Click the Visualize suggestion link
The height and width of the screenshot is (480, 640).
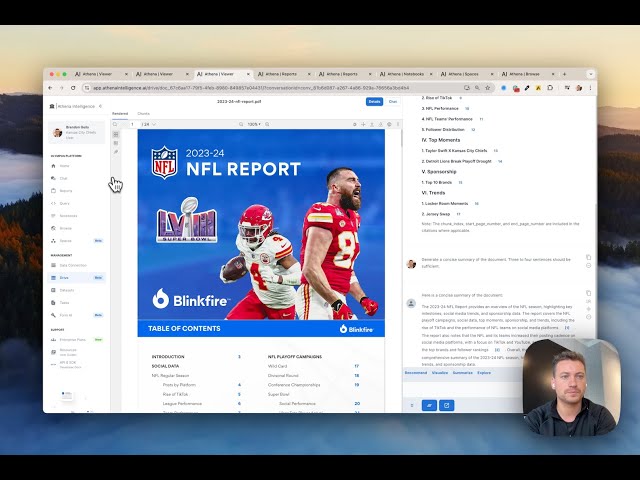440,373
